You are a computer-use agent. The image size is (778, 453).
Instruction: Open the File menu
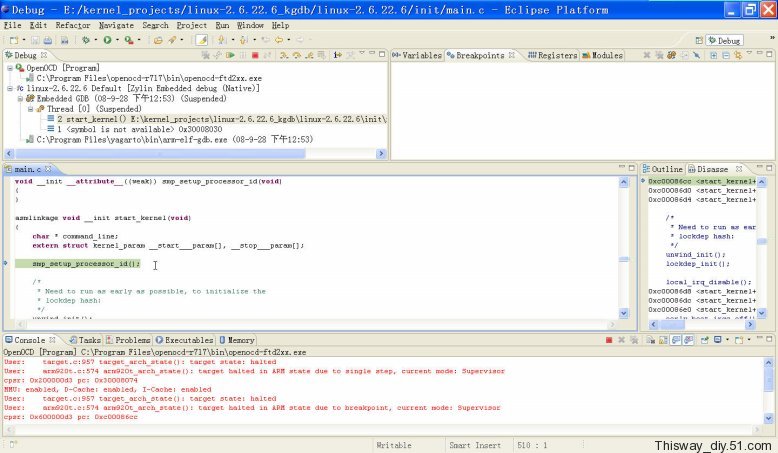point(12,25)
